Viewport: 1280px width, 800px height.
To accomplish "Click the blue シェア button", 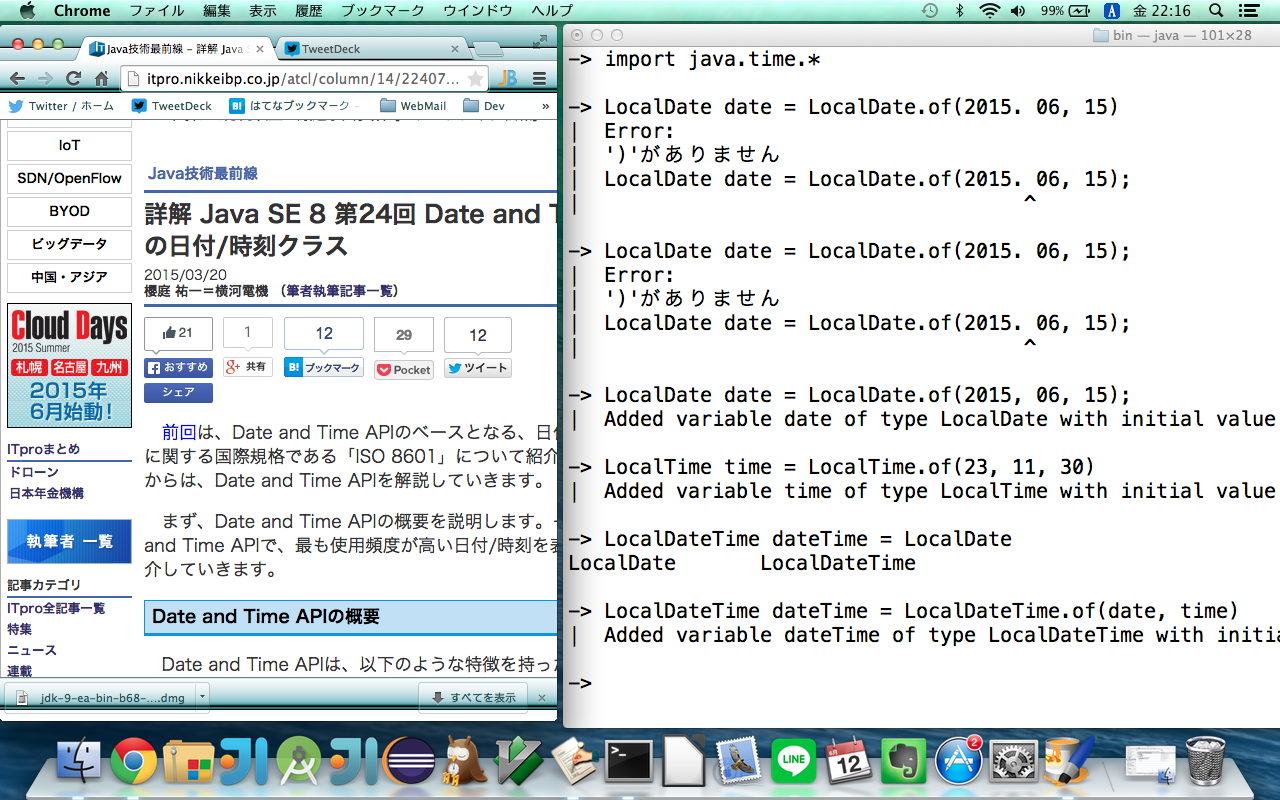I will (178, 393).
